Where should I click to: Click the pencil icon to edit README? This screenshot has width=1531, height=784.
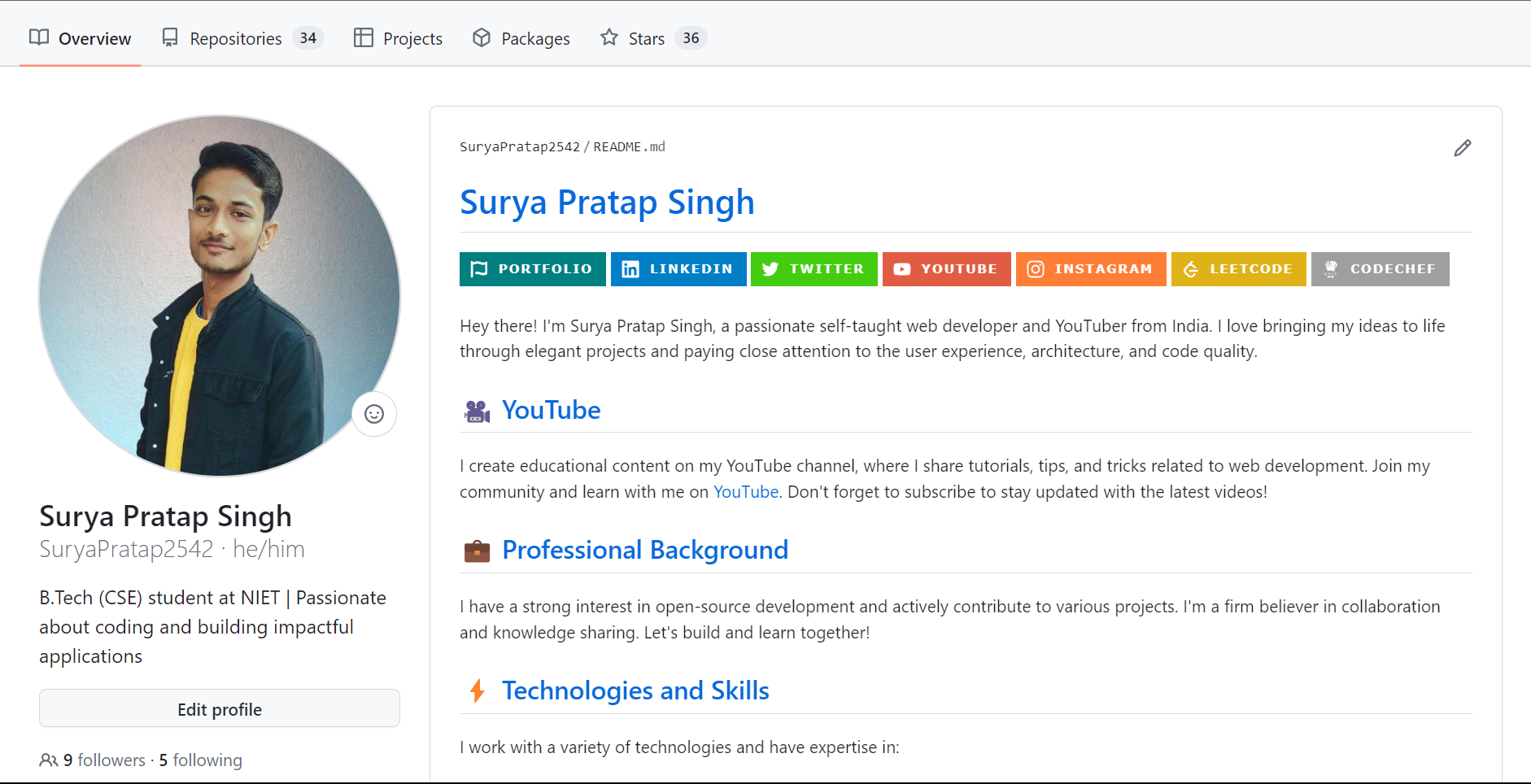pyautogui.click(x=1462, y=148)
